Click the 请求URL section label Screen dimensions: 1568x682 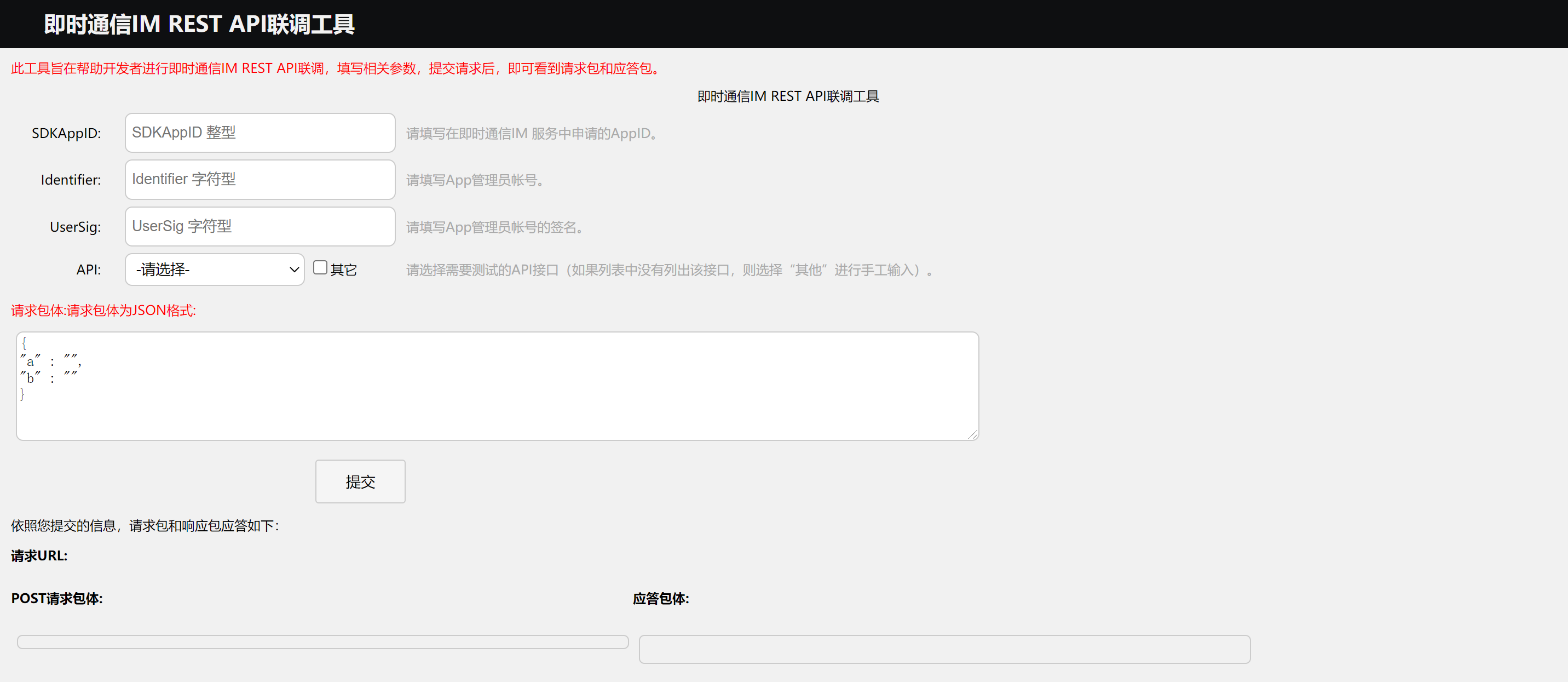pyautogui.click(x=39, y=555)
